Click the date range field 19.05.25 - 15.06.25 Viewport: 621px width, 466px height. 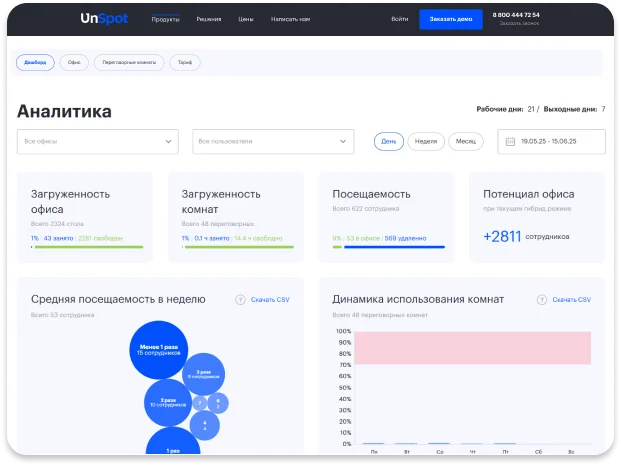pos(551,141)
